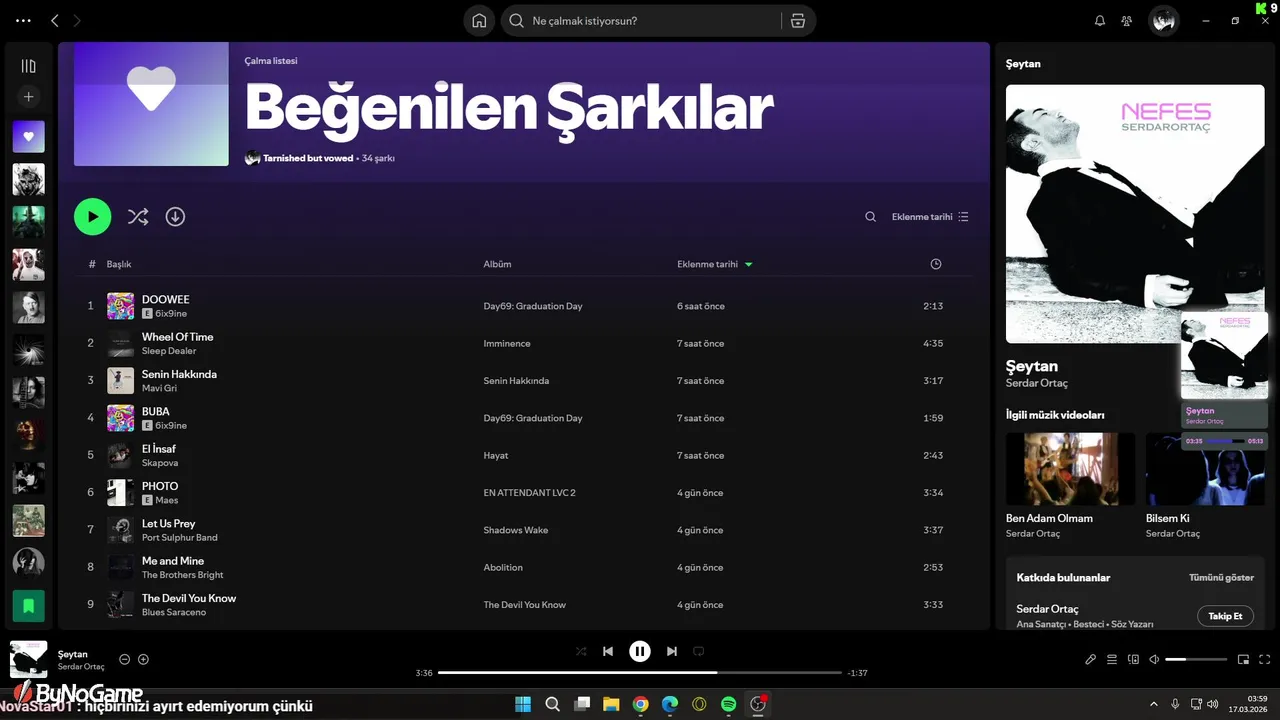Open Microsoft Edge from the taskbar
Screen dimensions: 1280x720
(670, 704)
